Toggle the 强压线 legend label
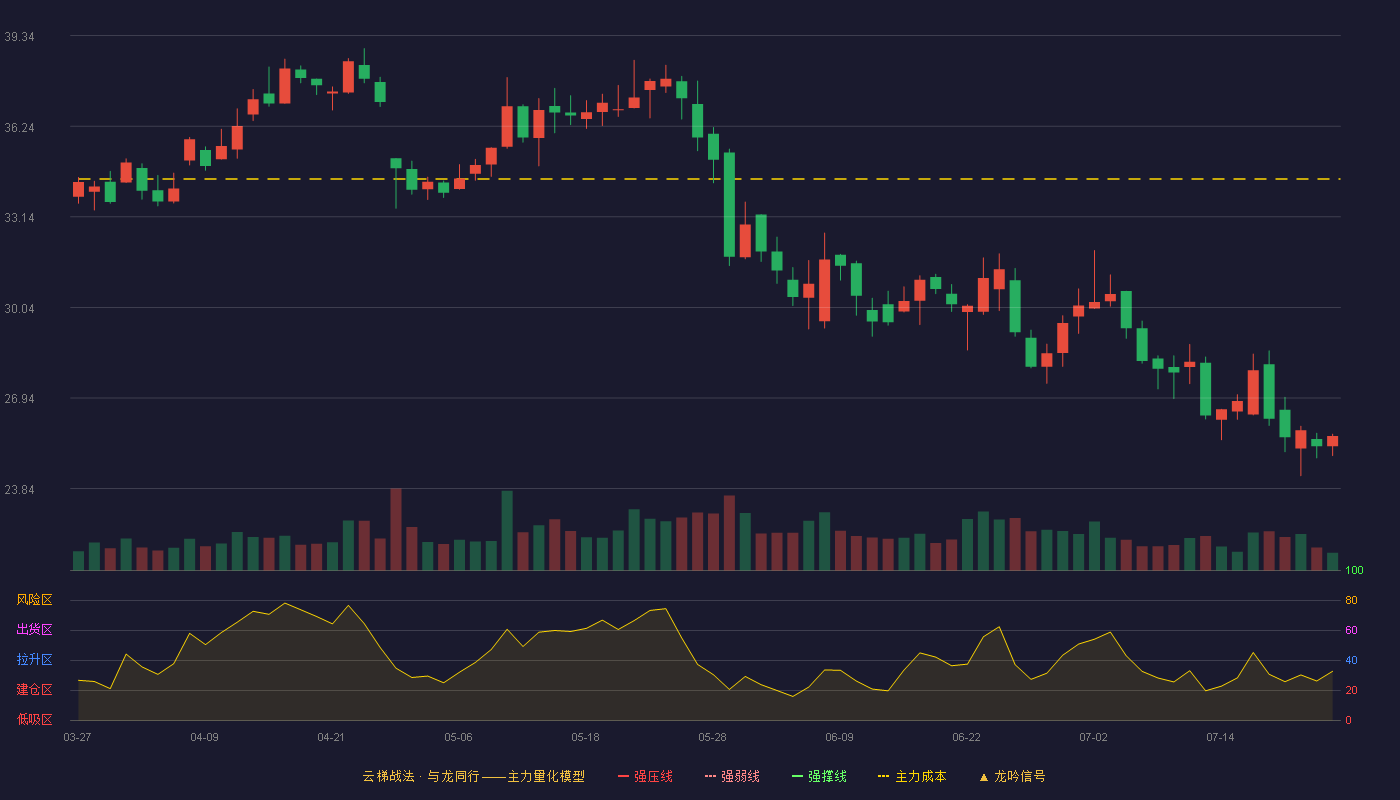 point(653,776)
